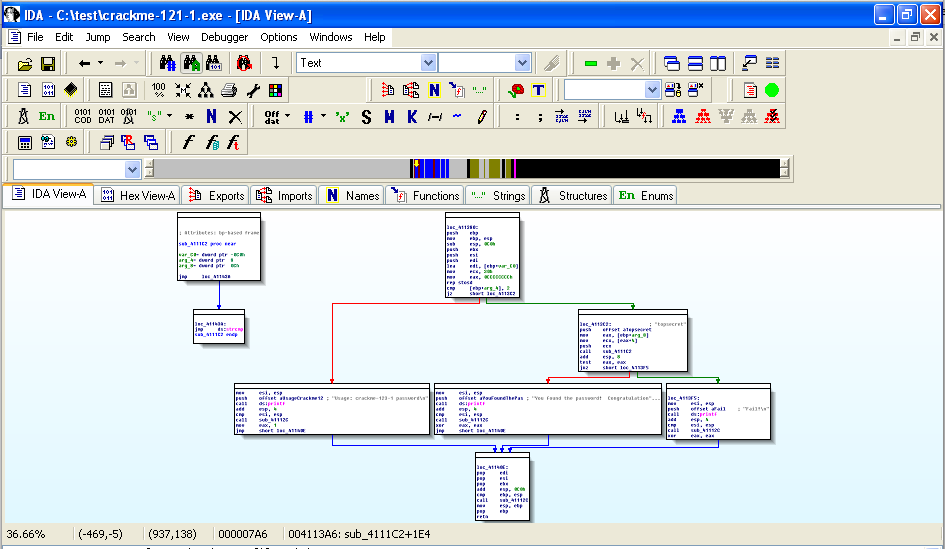Switch to the Strings tab
The height and width of the screenshot is (549, 945).
(x=498, y=195)
